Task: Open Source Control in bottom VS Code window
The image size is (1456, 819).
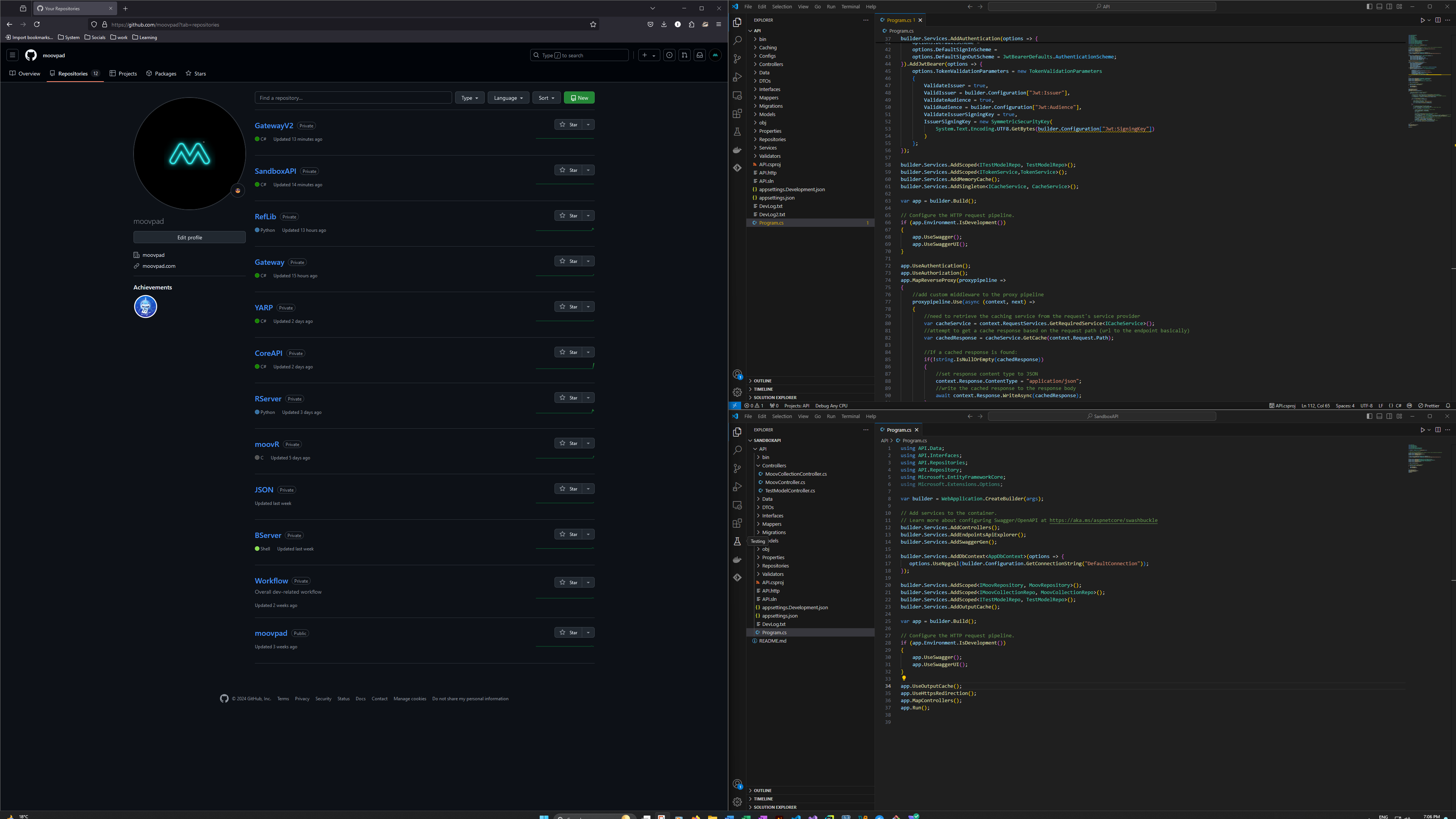Action: pos(737,468)
